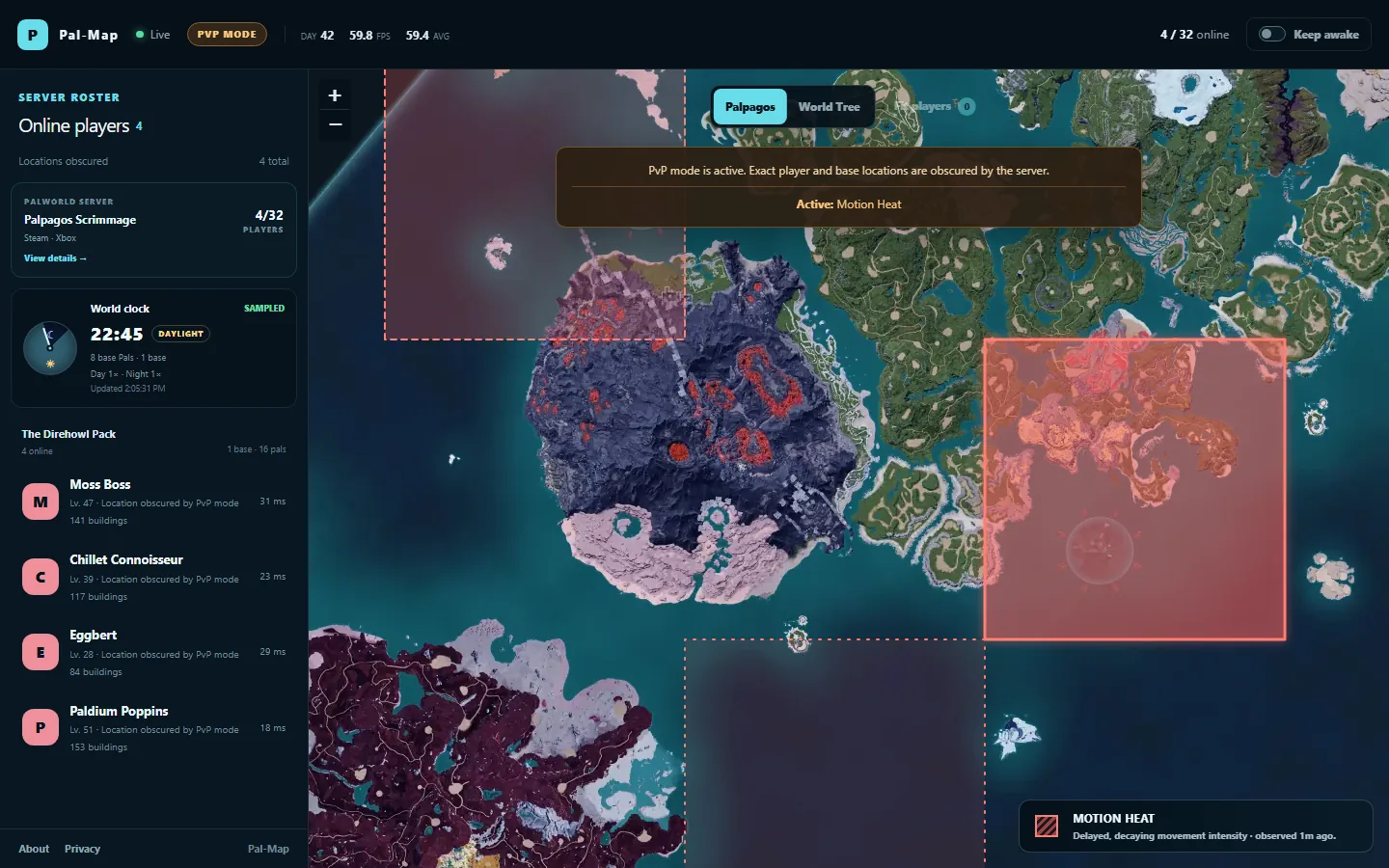
Task: Click the 153 buildings text
Action: (x=98, y=747)
